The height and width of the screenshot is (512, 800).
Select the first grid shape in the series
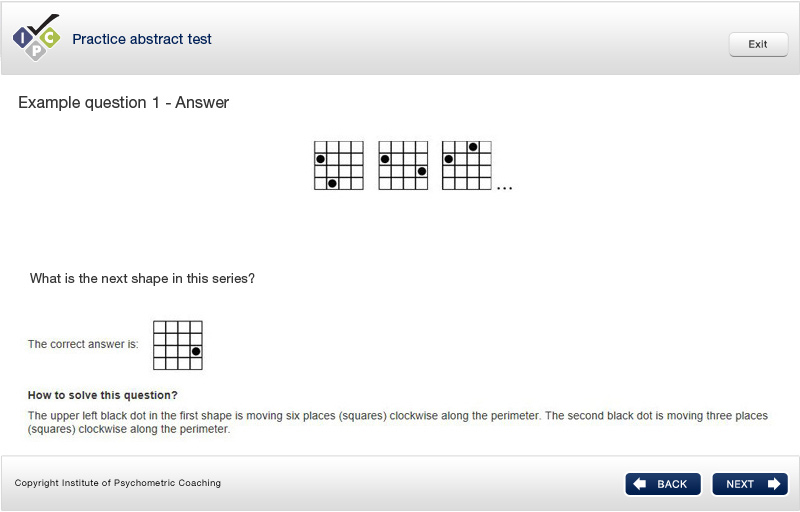339,166
